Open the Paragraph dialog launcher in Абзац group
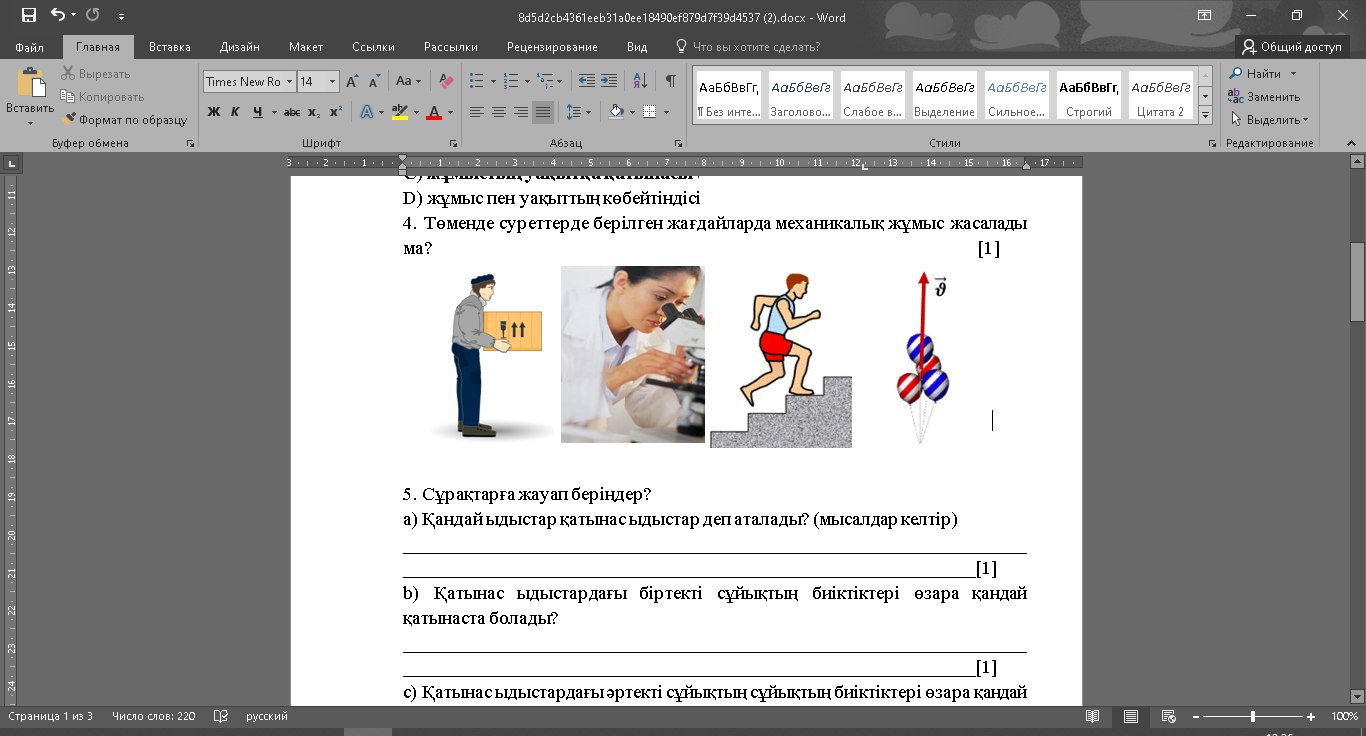 677,144
